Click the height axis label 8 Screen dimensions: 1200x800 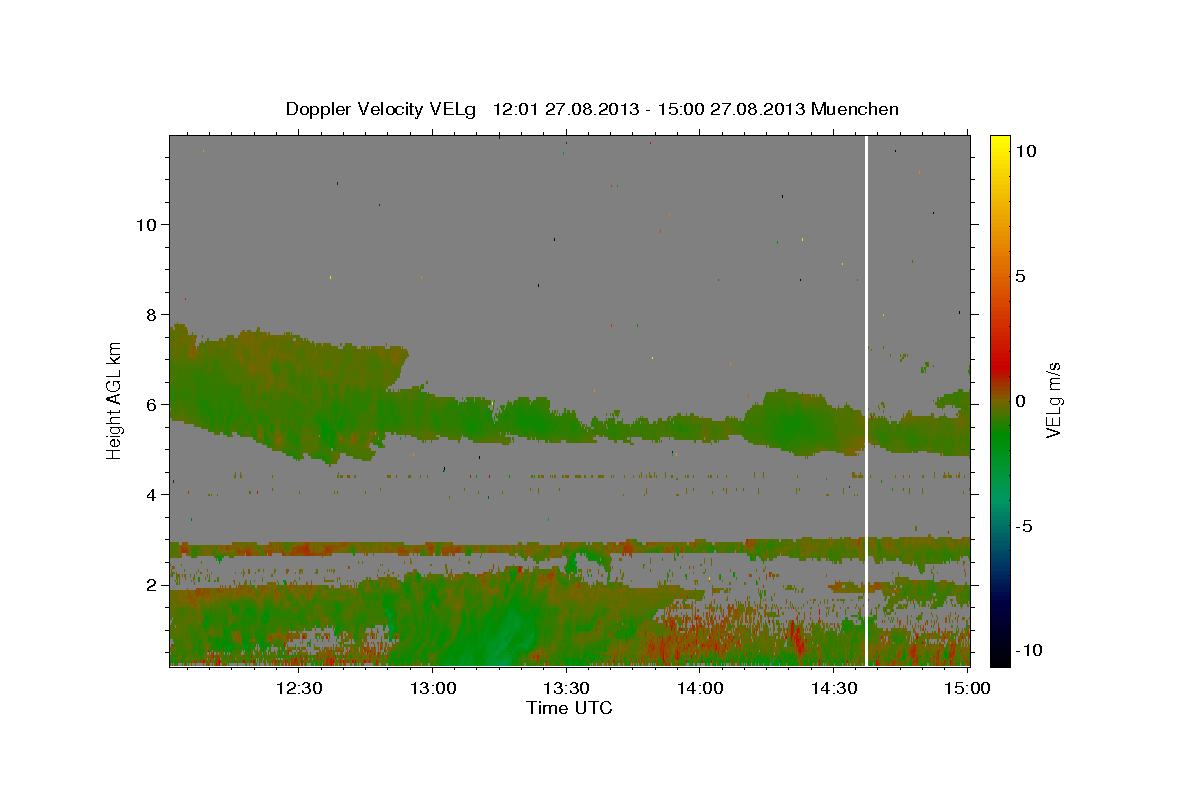pyautogui.click(x=152, y=314)
